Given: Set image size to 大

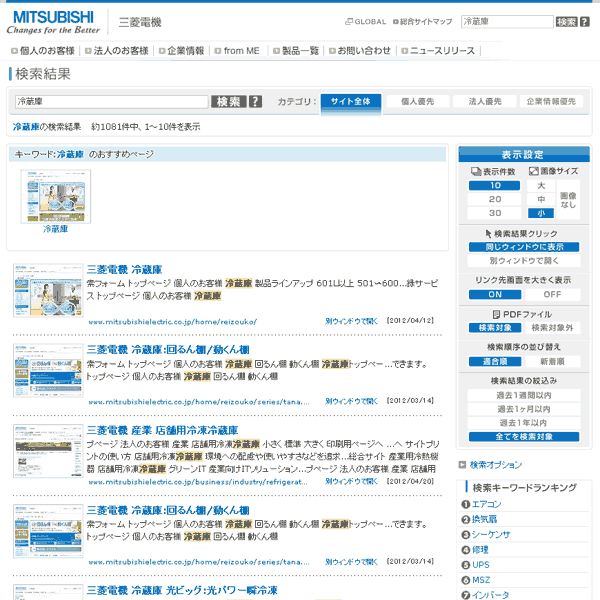Looking at the screenshot, I should (x=540, y=185).
